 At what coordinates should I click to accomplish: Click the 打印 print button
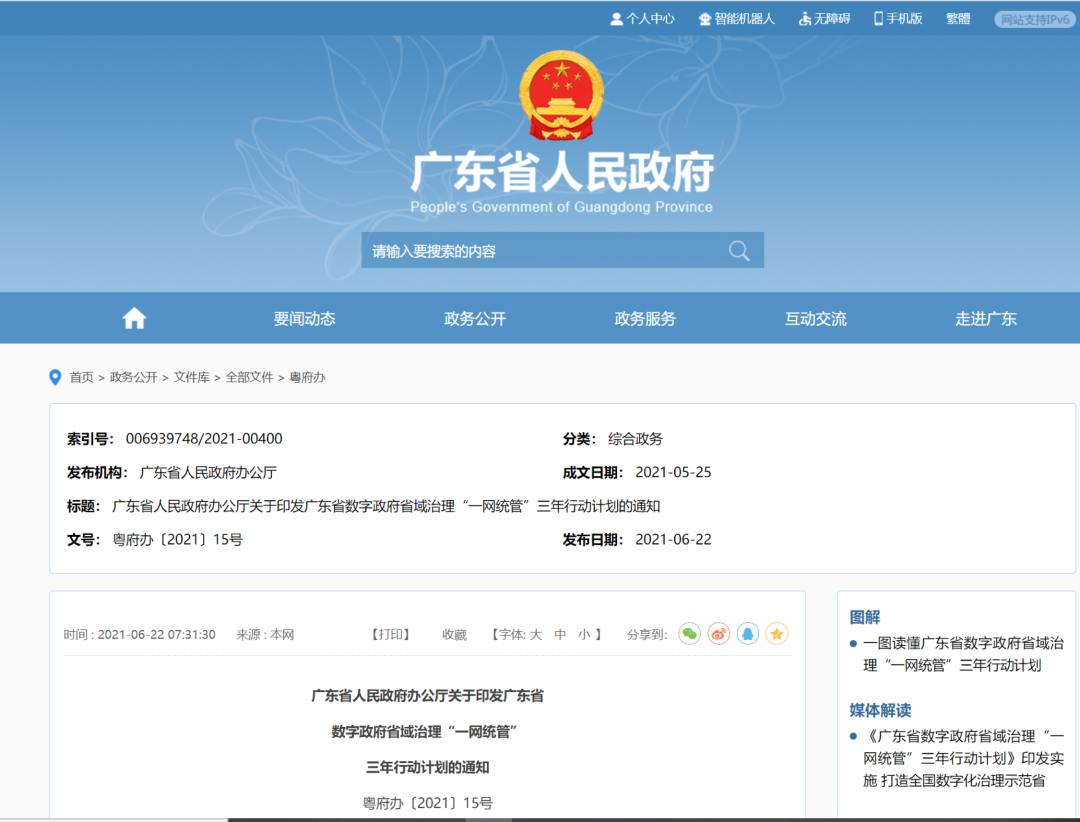391,635
